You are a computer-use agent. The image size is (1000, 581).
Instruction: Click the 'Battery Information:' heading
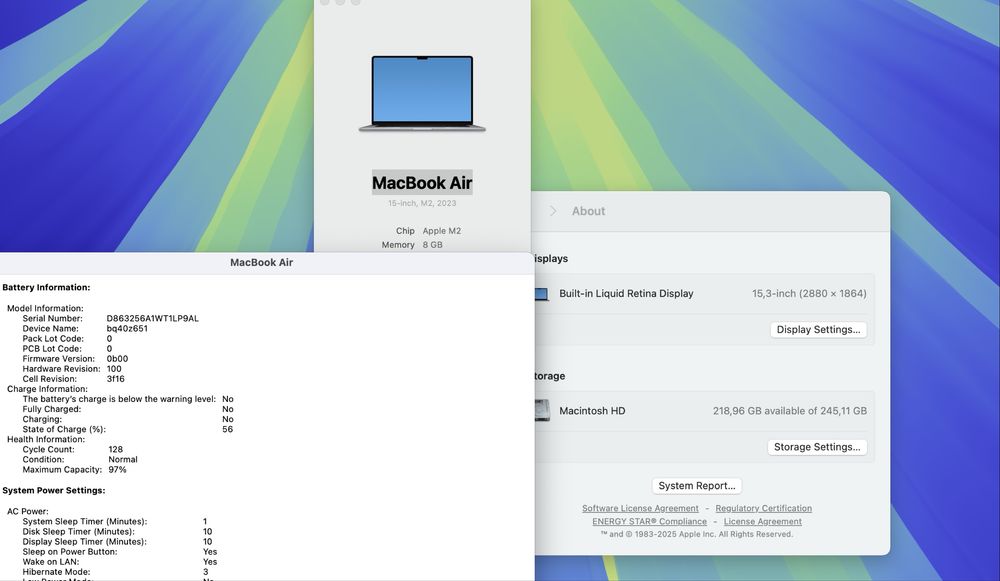(46, 288)
